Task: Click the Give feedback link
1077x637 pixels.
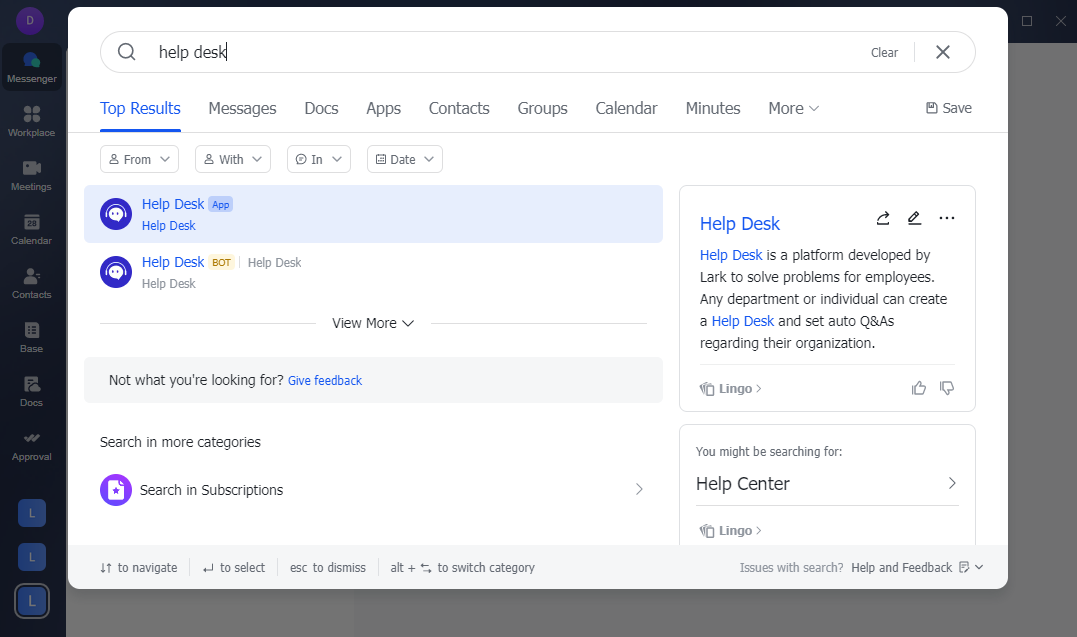Action: point(325,380)
